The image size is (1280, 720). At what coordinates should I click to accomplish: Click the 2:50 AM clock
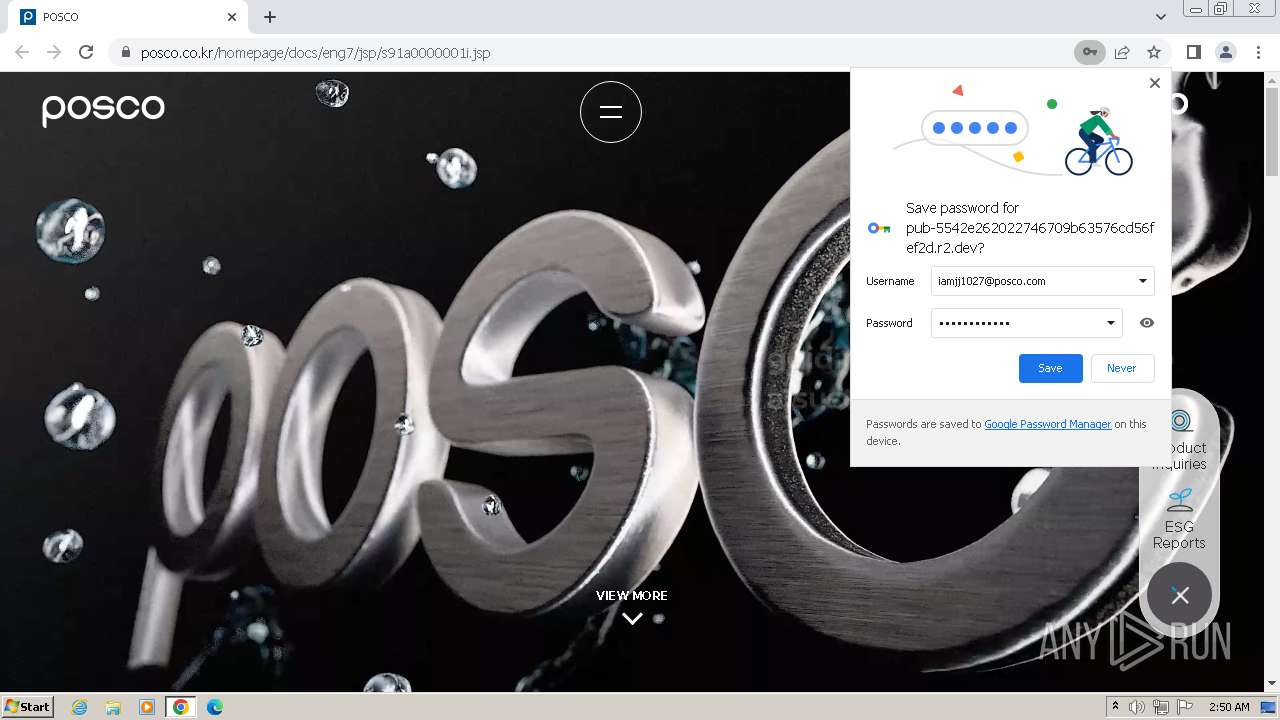click(x=1229, y=707)
